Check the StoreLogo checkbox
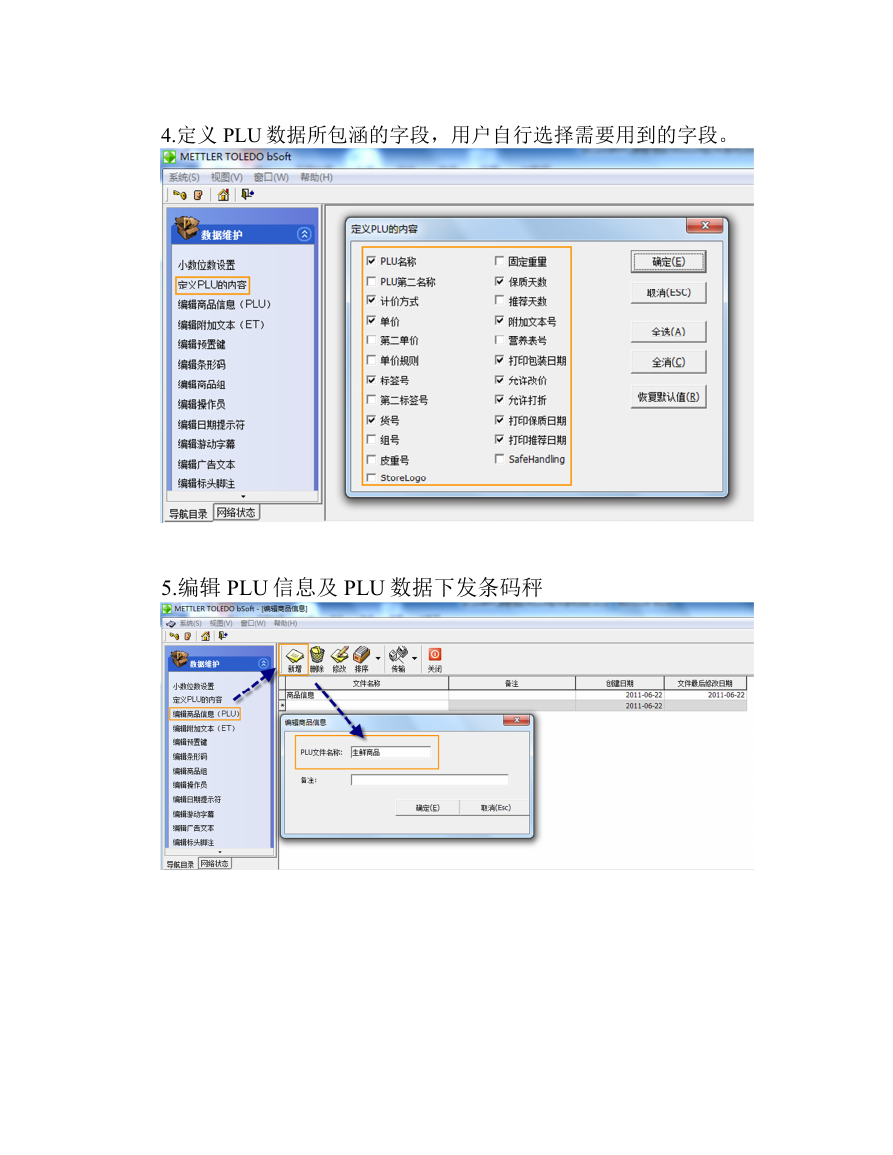The width and height of the screenshot is (893, 1155). [371, 478]
